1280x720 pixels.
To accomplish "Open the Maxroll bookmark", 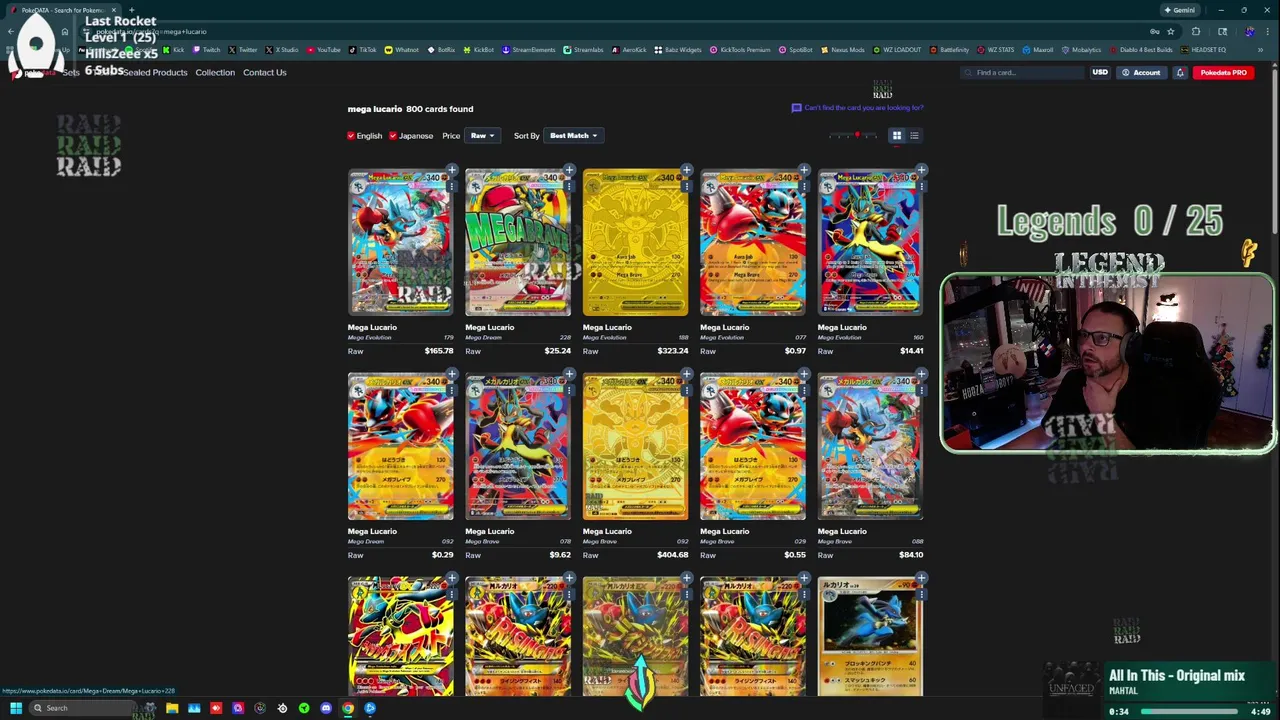I will pos(1039,50).
